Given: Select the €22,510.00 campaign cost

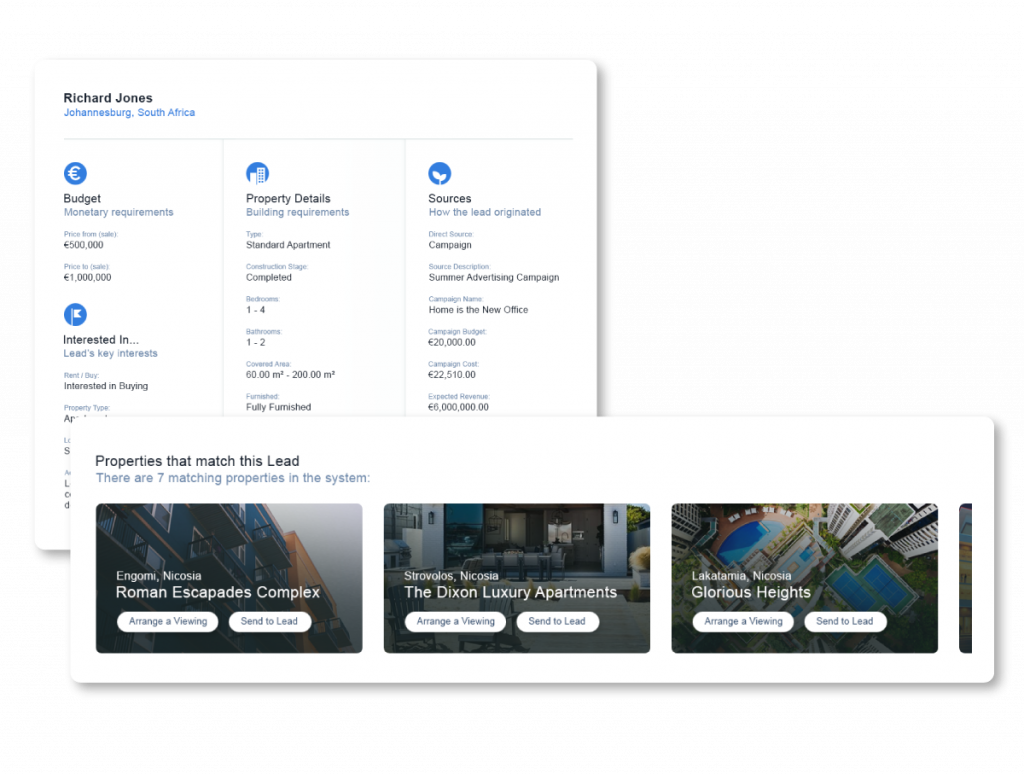Looking at the screenshot, I should click(452, 375).
